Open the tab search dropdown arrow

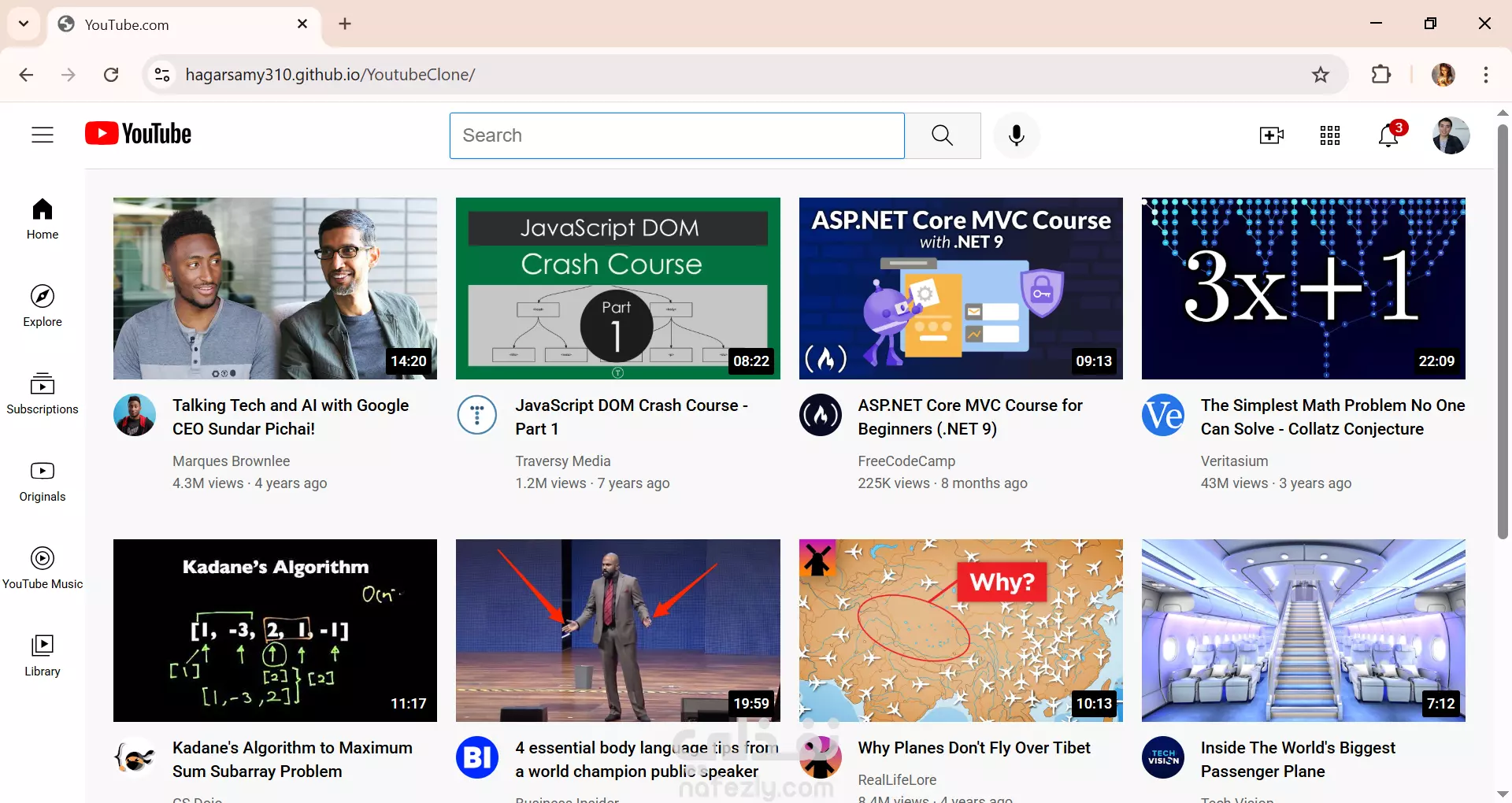[x=24, y=24]
